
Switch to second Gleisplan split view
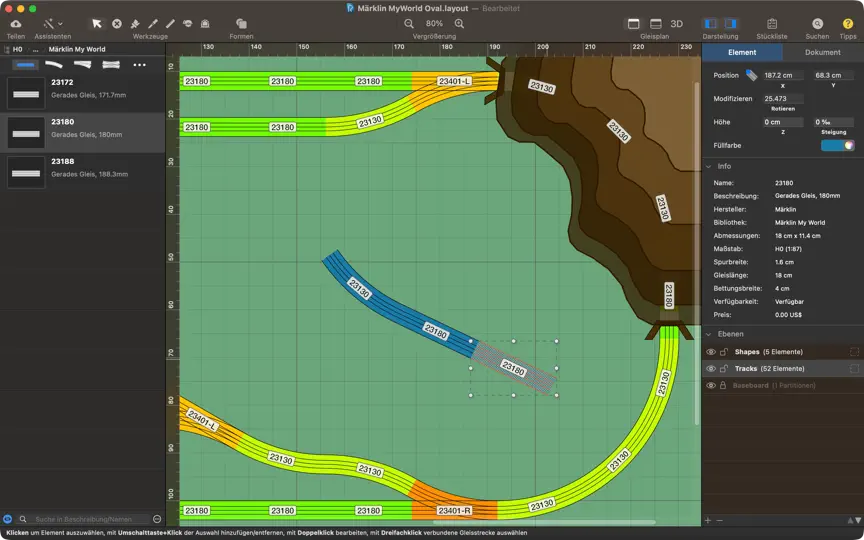tap(656, 24)
